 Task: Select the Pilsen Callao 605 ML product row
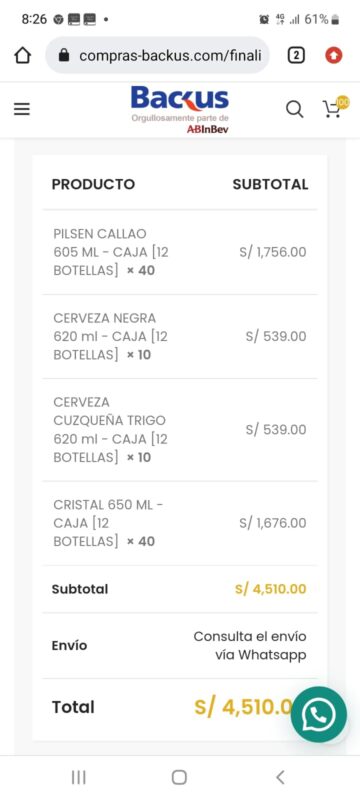click(179, 252)
